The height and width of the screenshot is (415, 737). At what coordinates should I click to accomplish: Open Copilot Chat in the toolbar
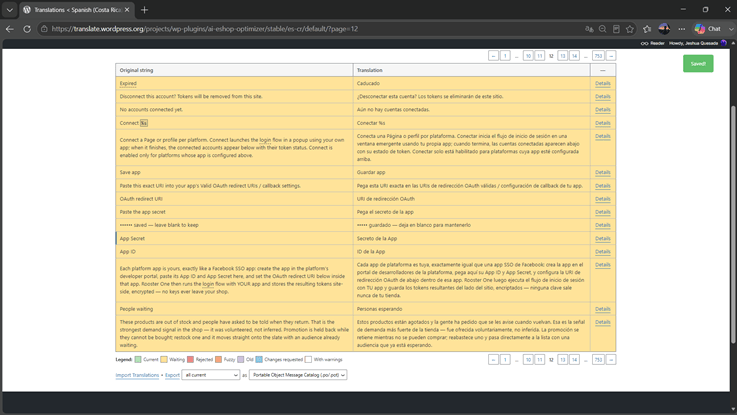point(708,29)
